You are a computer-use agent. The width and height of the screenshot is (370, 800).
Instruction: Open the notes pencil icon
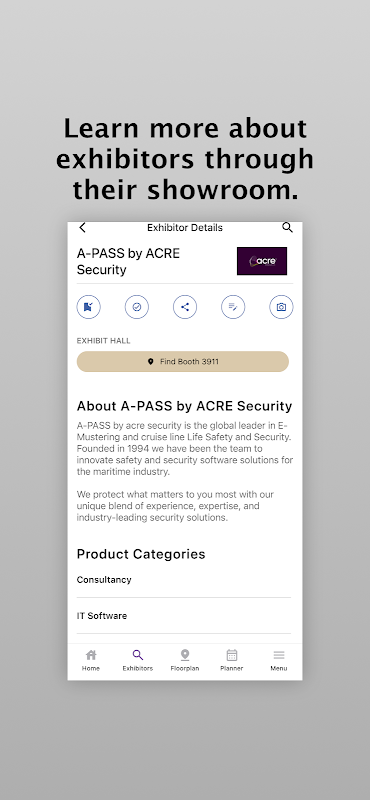(x=233, y=307)
